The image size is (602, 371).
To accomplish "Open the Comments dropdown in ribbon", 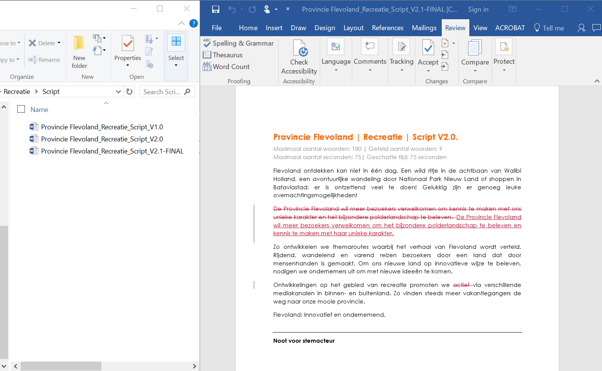I will [x=370, y=56].
